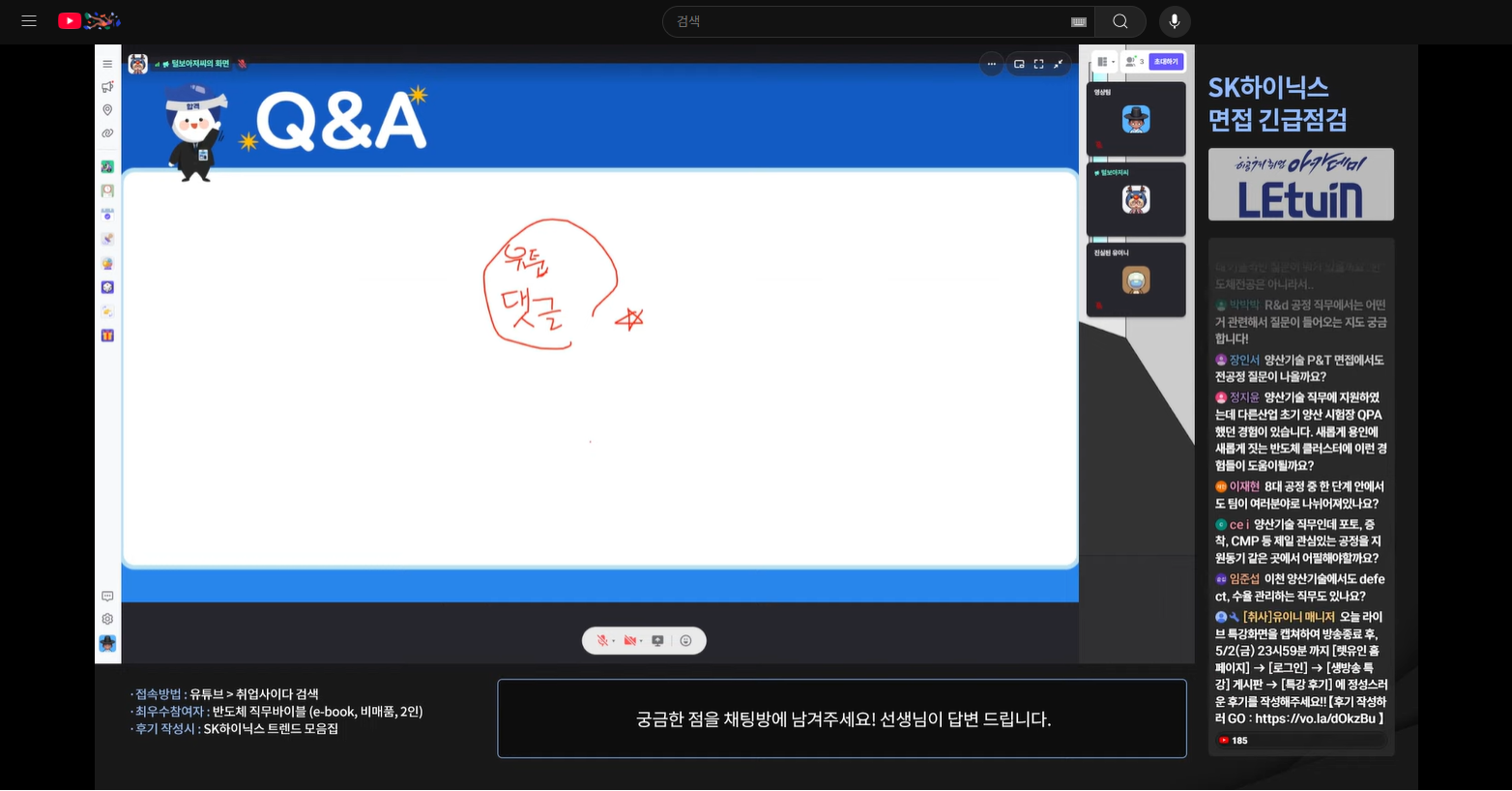Toggle the muted microphone in bottom toolbar
1512x791 pixels.
click(601, 640)
